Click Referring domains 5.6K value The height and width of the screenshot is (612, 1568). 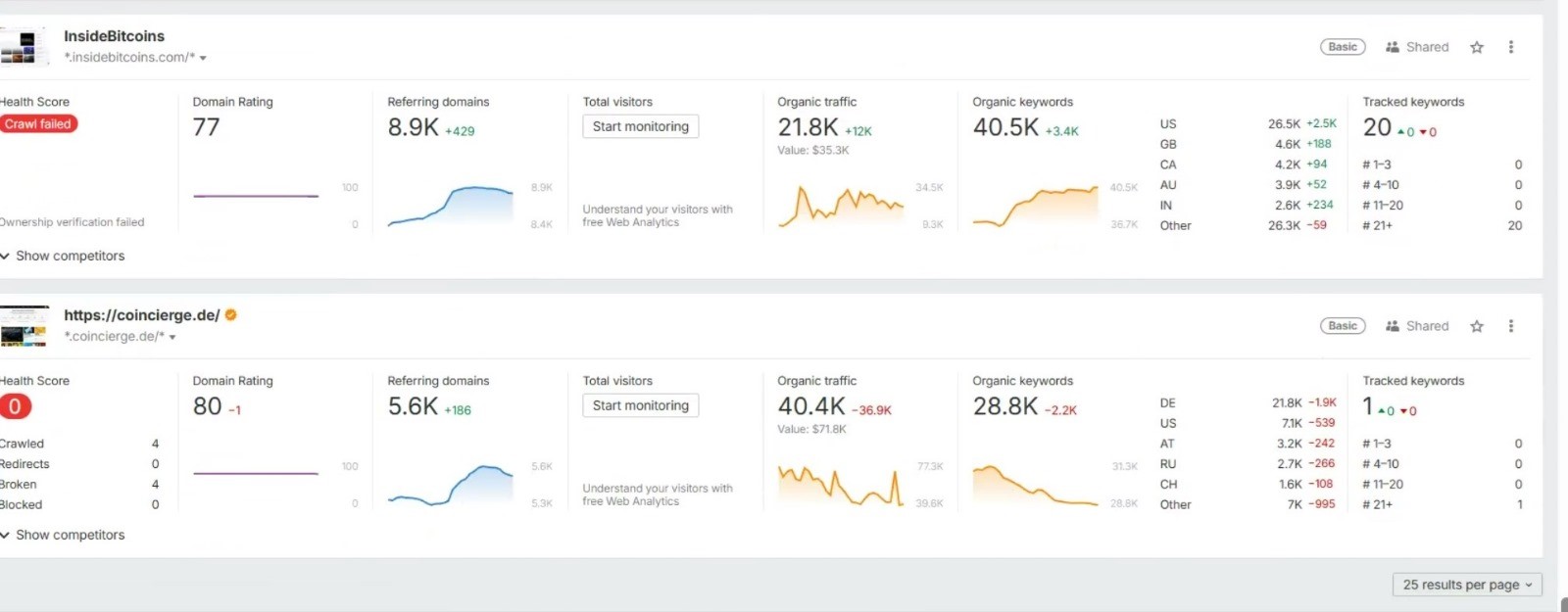(x=413, y=406)
